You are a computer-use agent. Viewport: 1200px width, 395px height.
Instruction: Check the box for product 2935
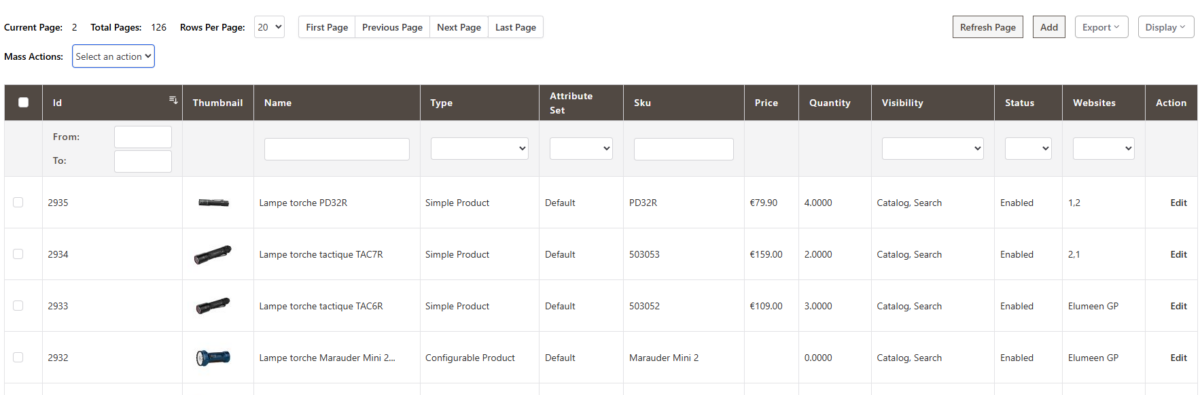(x=18, y=203)
